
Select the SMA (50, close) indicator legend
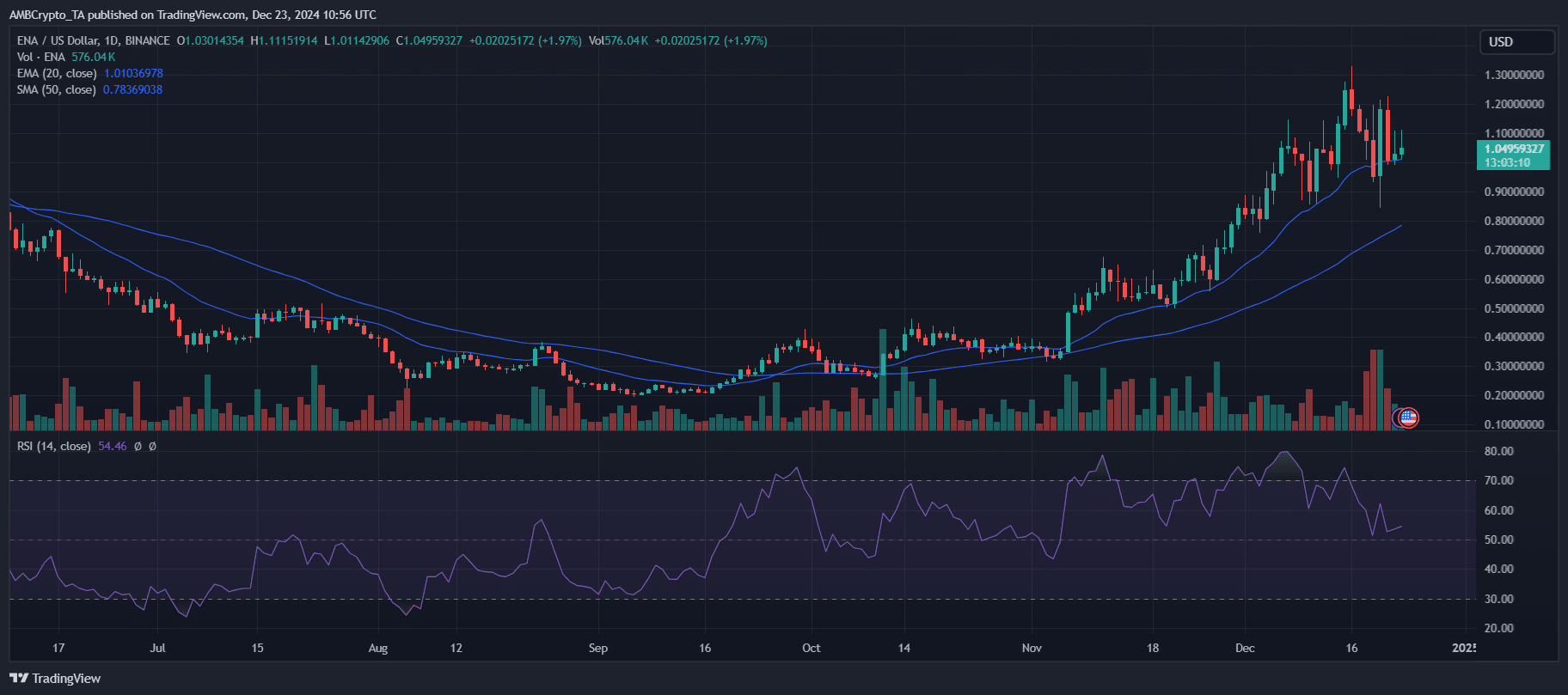(57, 89)
